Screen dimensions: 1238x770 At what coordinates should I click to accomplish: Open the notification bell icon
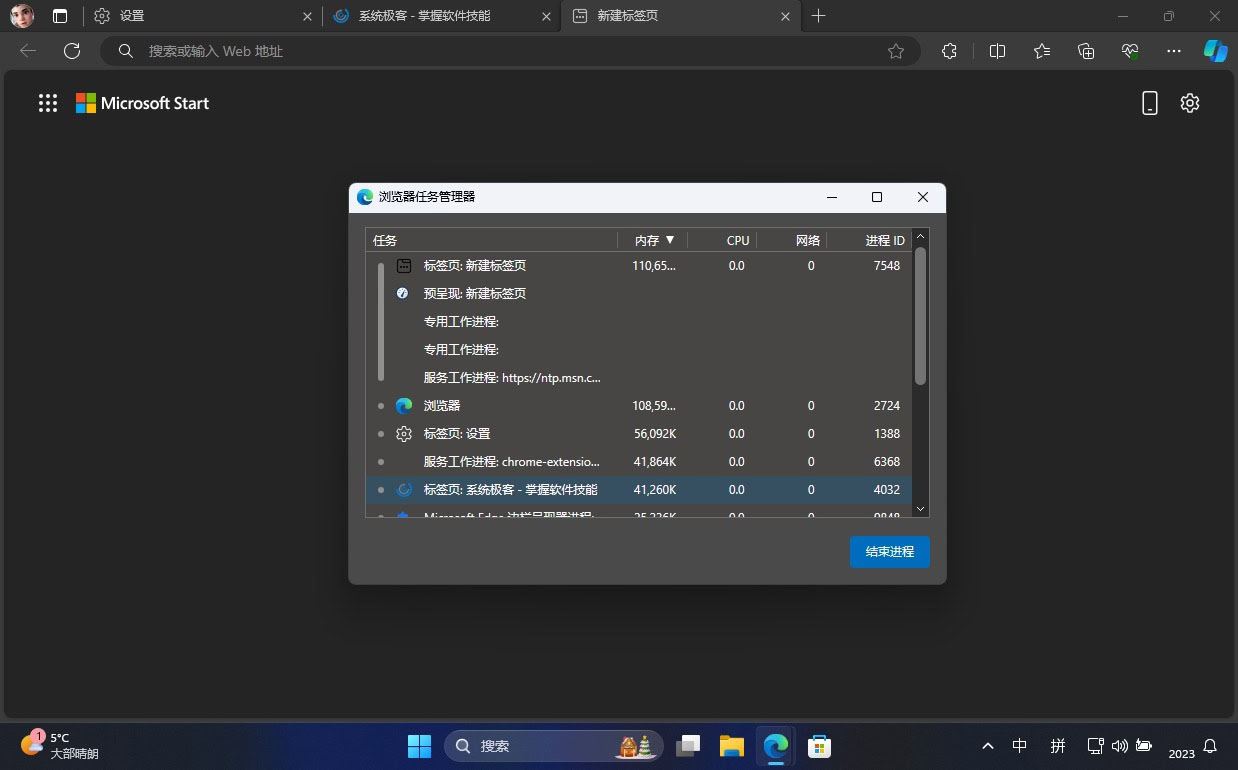(x=1210, y=746)
